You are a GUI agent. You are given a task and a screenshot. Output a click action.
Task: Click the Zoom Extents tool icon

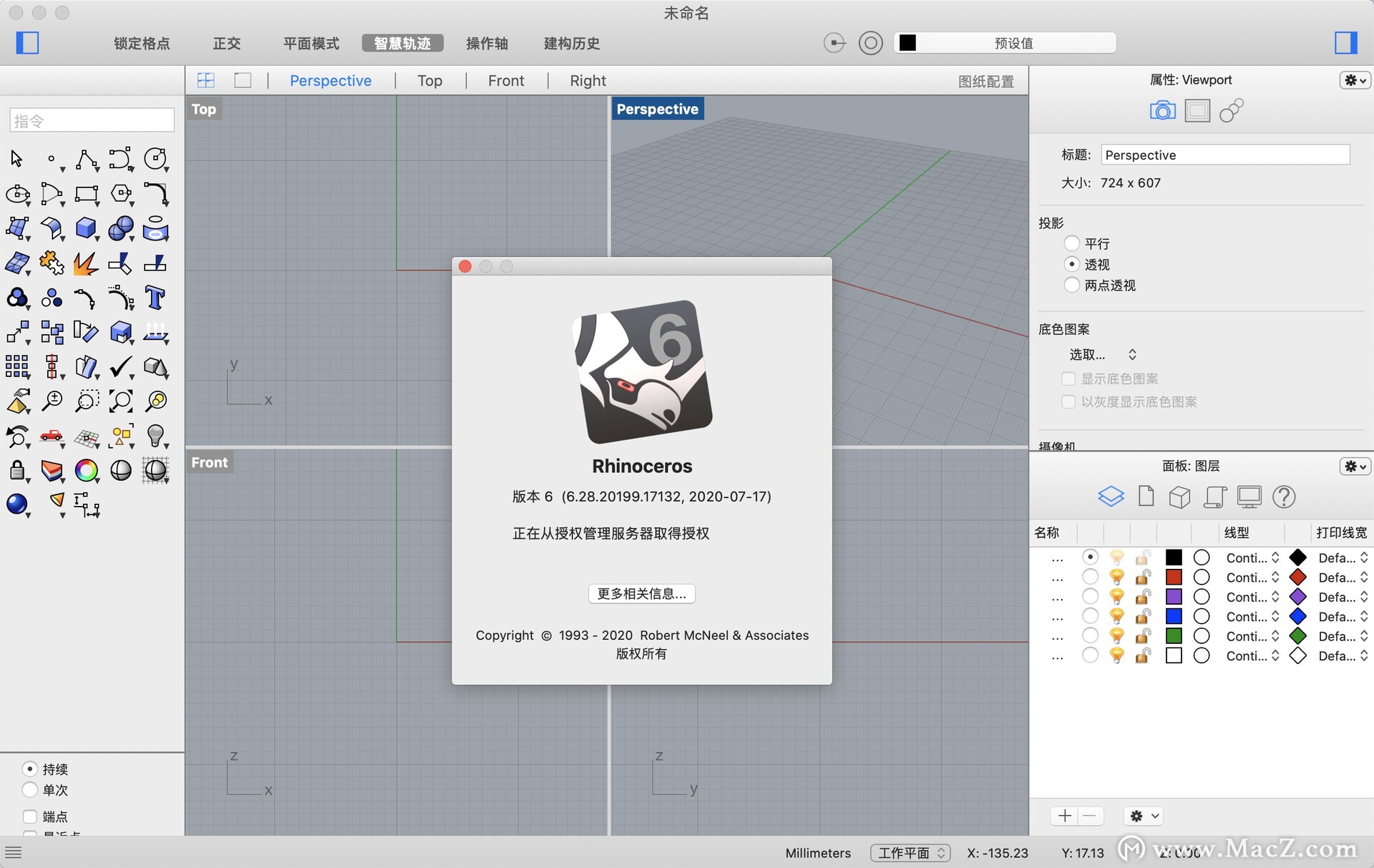[x=120, y=399]
